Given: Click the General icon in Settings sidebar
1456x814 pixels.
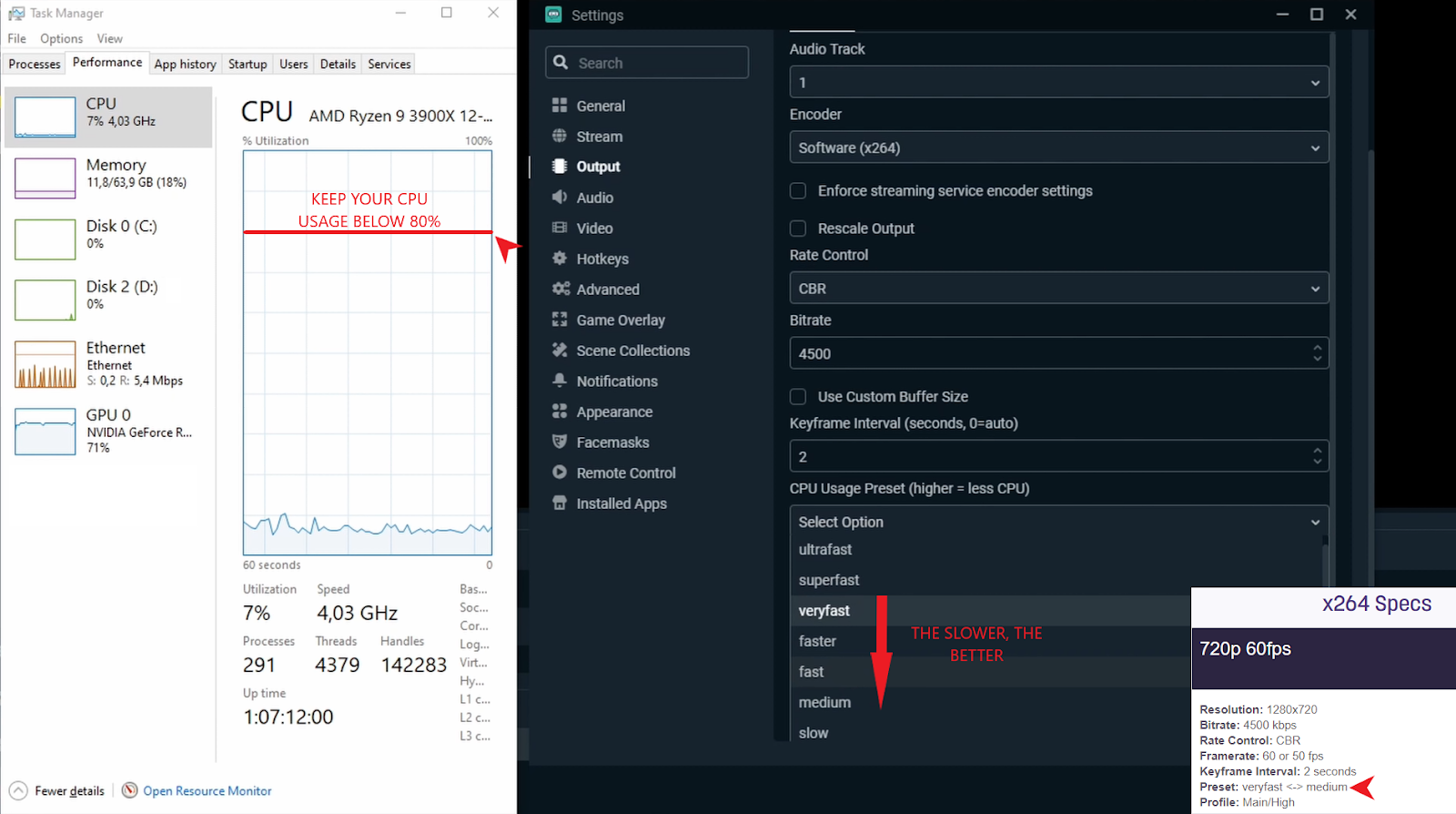Looking at the screenshot, I should [560, 106].
